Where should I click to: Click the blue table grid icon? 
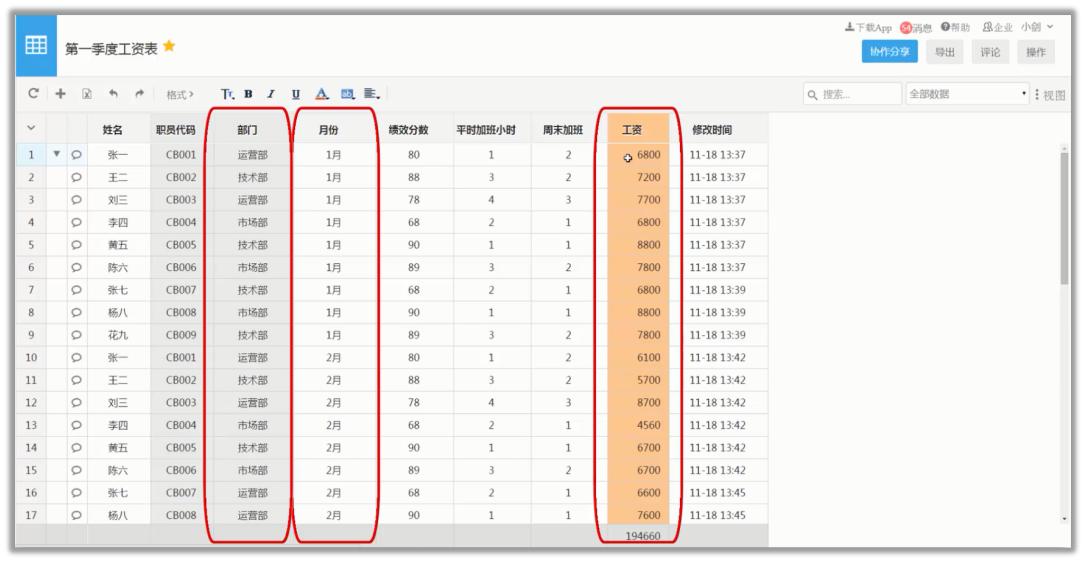(x=36, y=46)
